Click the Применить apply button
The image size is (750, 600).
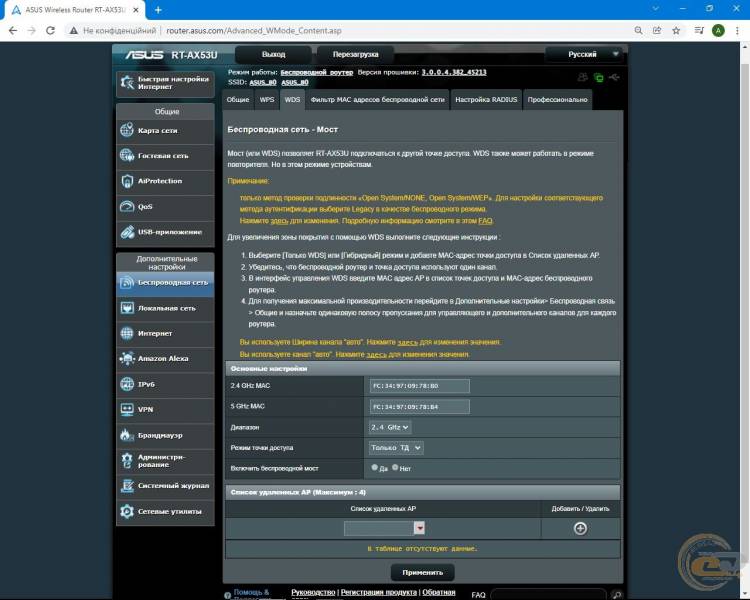422,572
